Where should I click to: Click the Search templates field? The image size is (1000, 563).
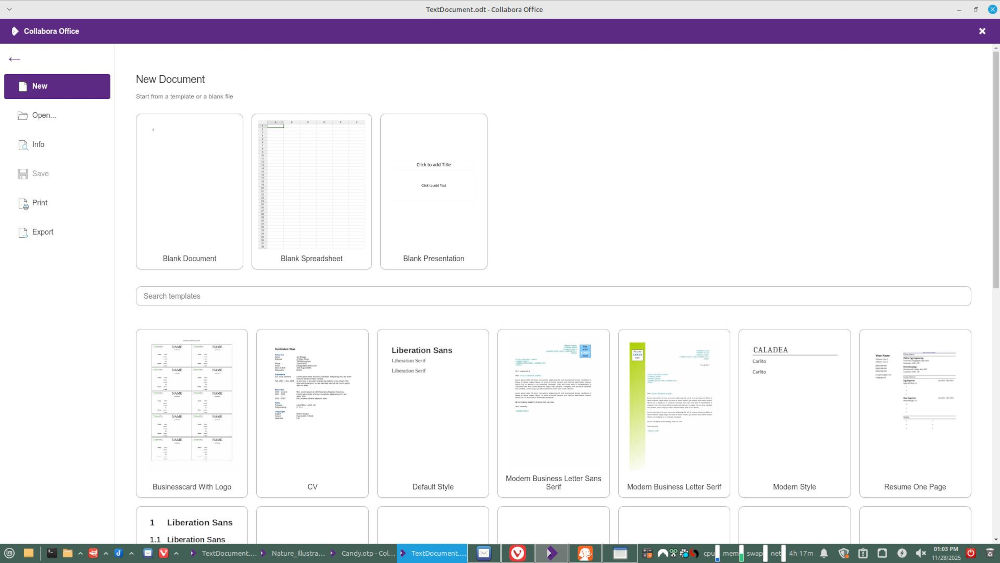point(553,296)
